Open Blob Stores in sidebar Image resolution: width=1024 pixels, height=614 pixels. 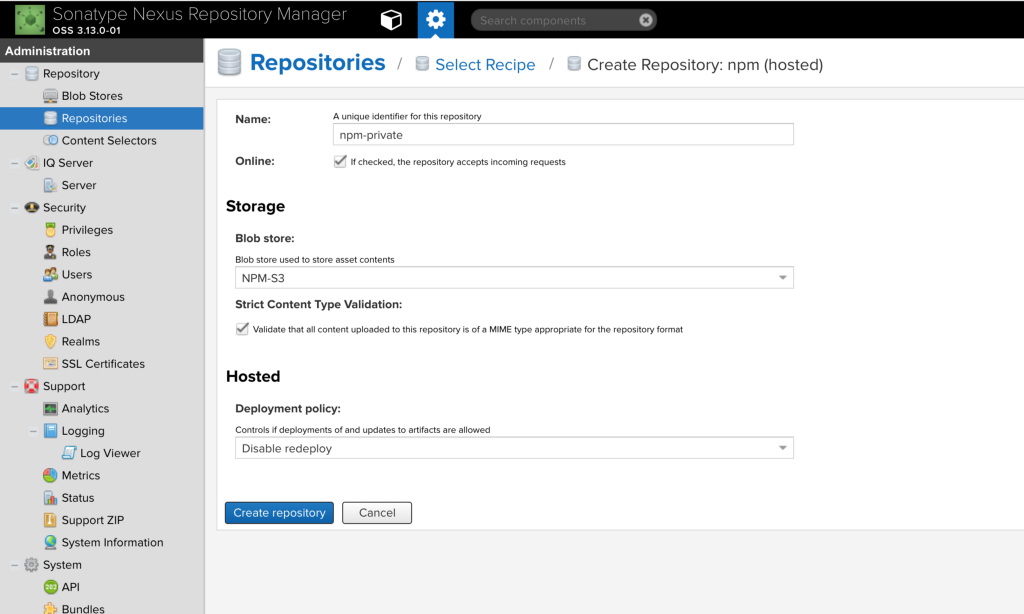tap(92, 96)
